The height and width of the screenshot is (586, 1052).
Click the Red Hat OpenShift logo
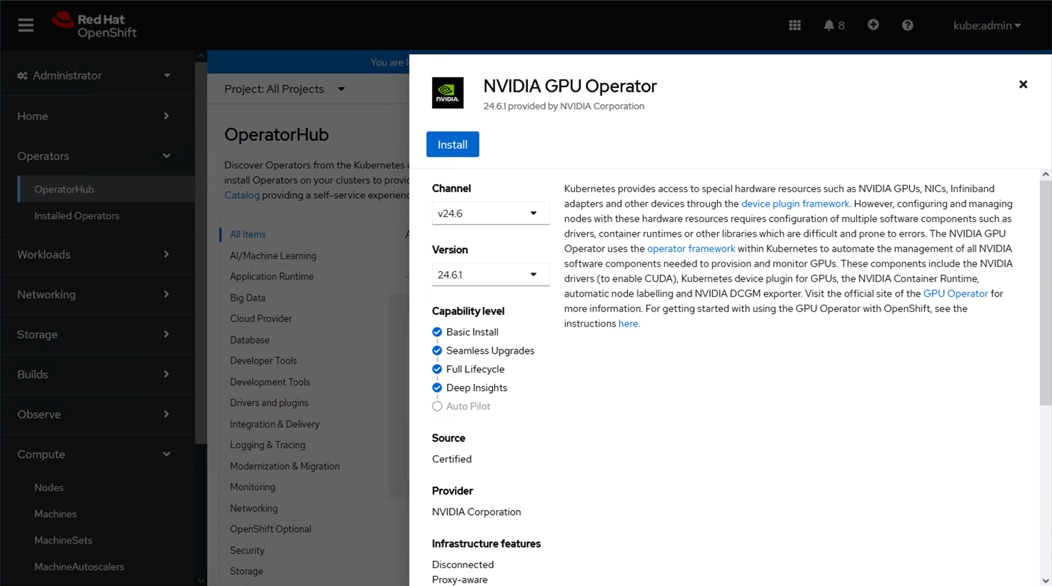94,26
